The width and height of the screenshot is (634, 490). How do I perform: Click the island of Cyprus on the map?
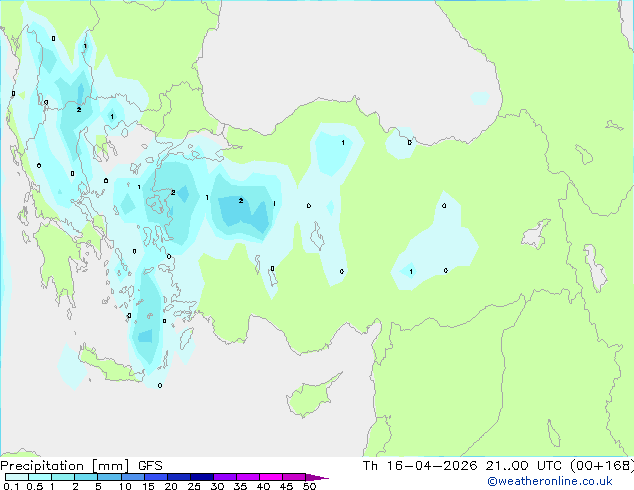point(311,397)
